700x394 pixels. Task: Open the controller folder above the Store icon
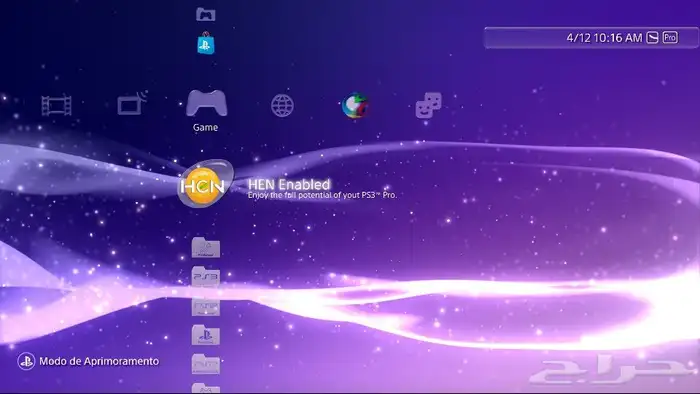(206, 14)
